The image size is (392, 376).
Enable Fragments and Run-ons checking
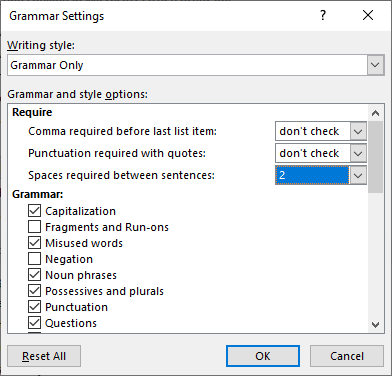click(34, 227)
